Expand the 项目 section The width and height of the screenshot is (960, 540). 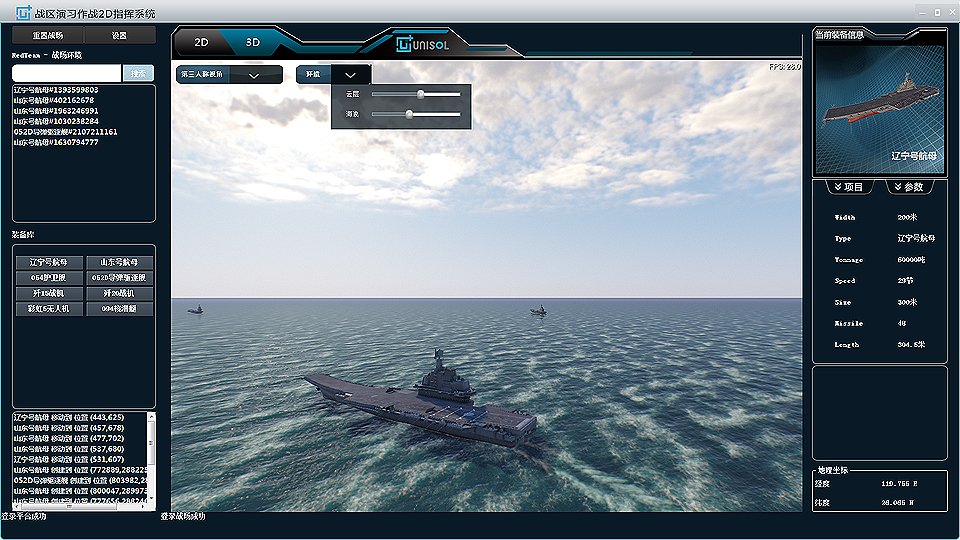click(845, 187)
